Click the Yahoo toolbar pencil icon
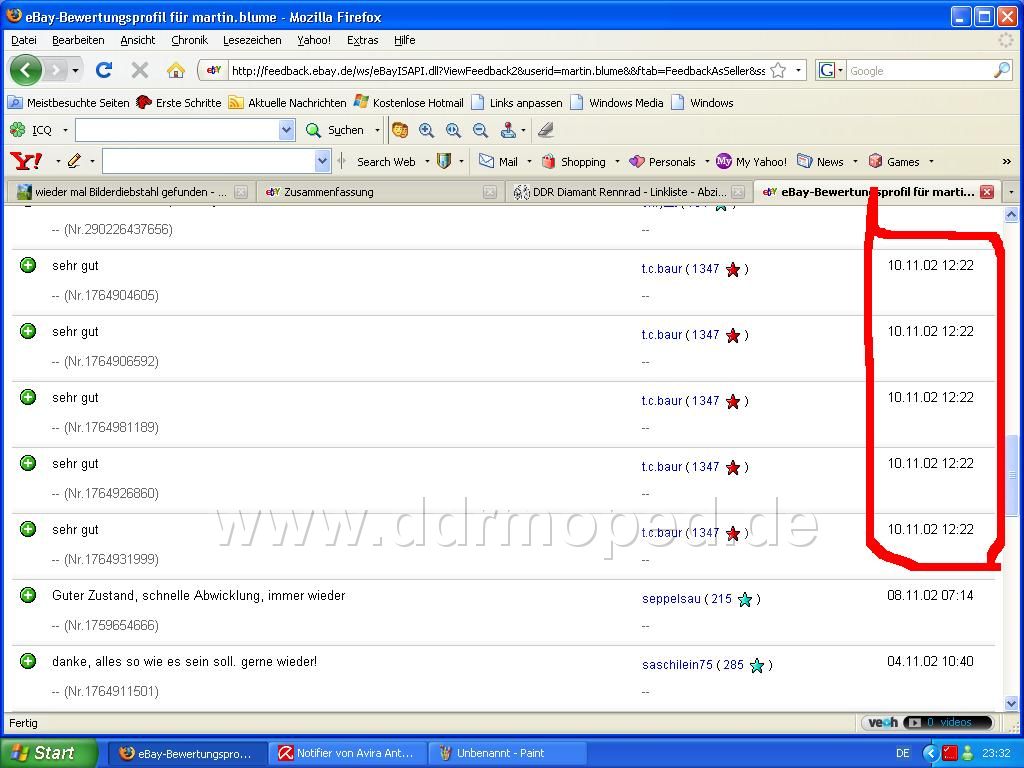 74,161
